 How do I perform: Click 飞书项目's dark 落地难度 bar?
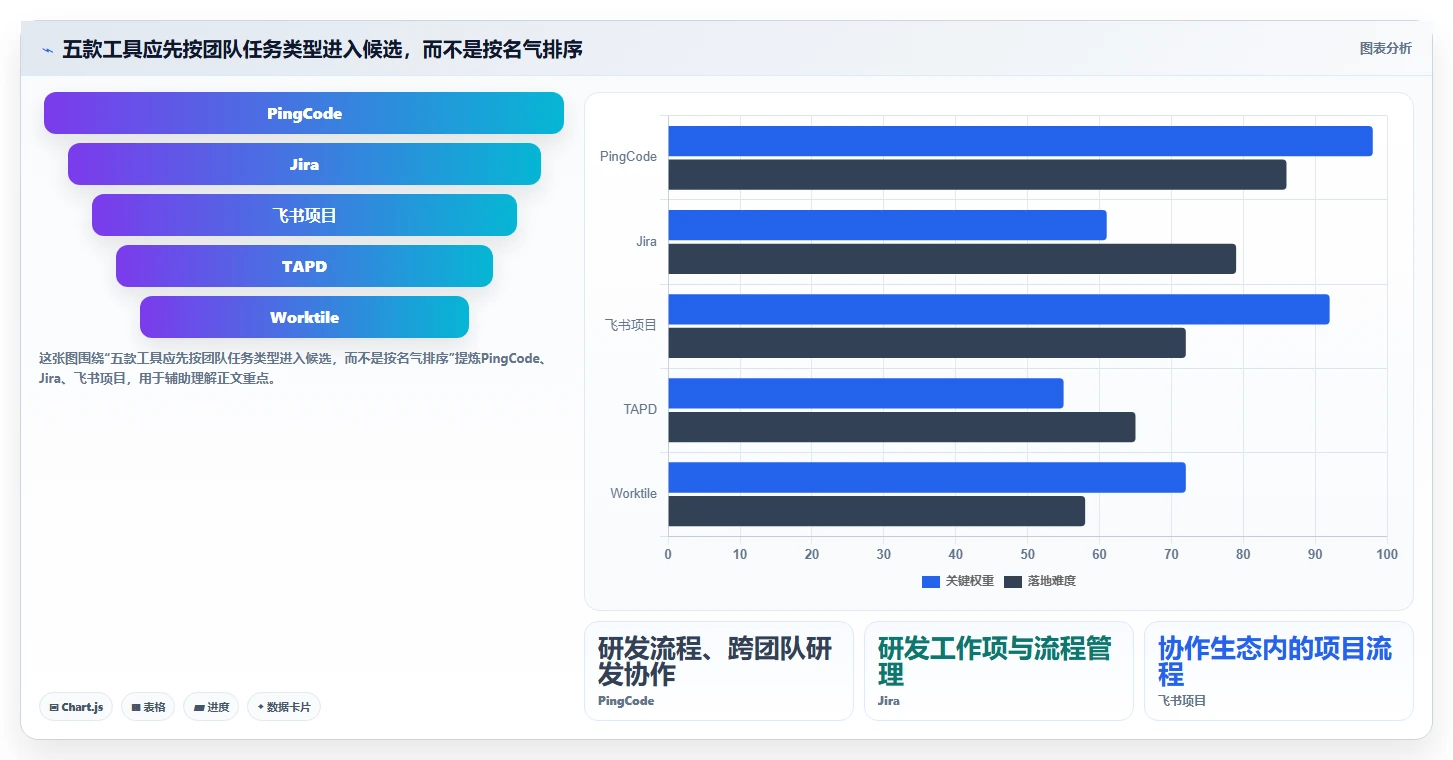pyautogui.click(x=927, y=343)
